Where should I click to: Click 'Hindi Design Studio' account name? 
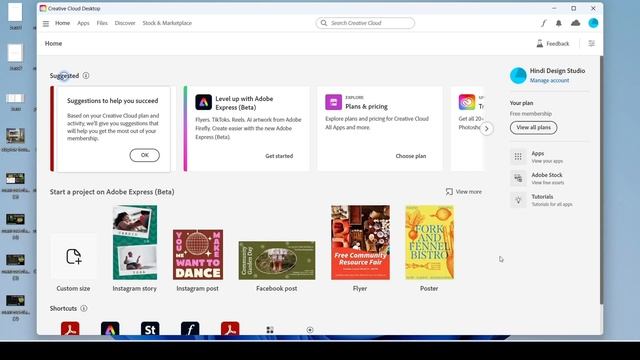557,71
